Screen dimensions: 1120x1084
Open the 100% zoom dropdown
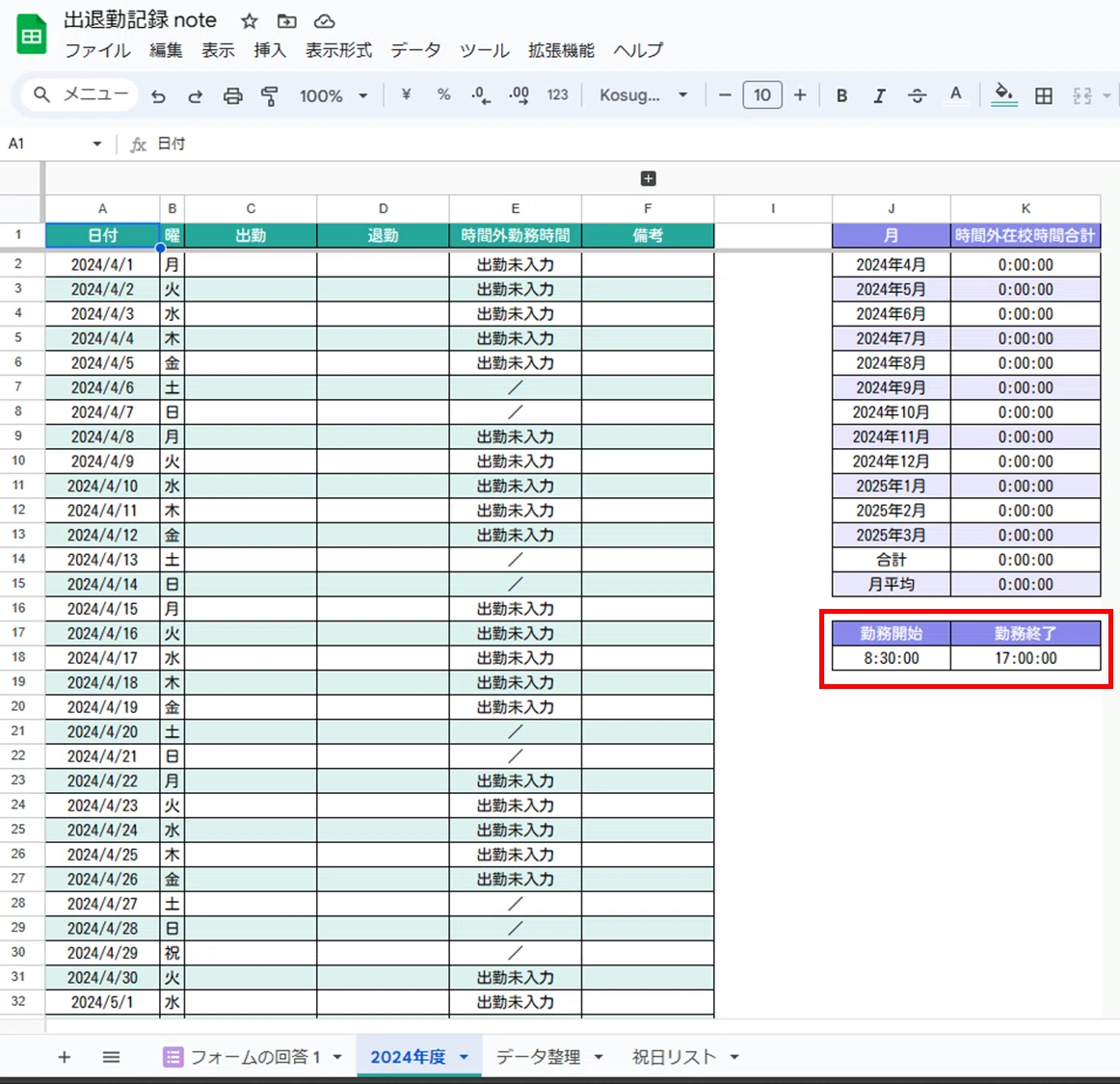333,95
